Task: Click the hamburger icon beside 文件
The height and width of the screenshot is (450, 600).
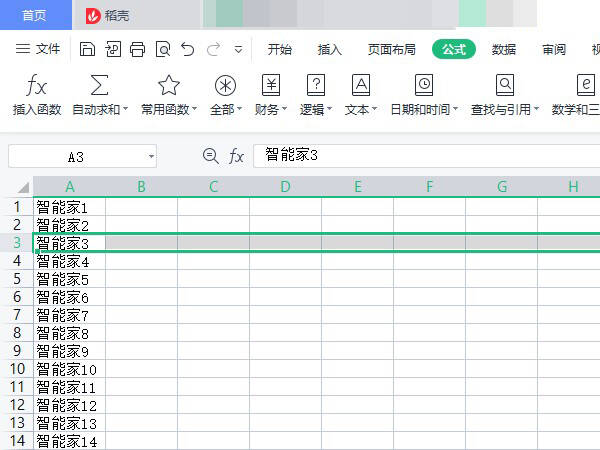Action: click(x=23, y=49)
